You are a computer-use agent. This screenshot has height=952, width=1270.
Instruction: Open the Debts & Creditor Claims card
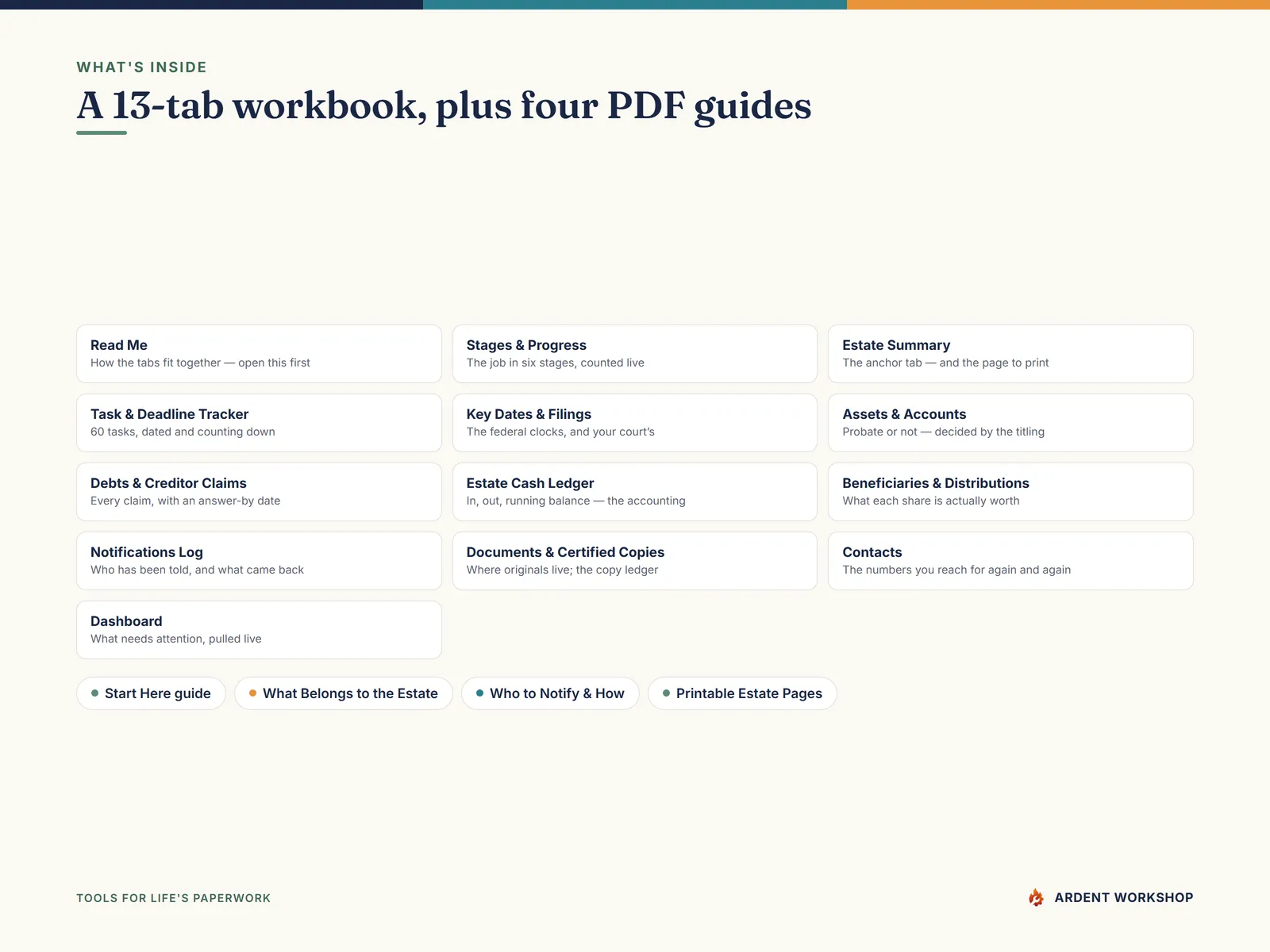(x=259, y=492)
